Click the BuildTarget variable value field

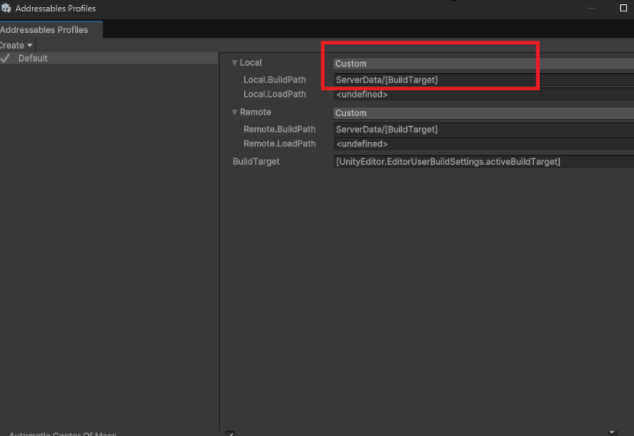point(484,161)
